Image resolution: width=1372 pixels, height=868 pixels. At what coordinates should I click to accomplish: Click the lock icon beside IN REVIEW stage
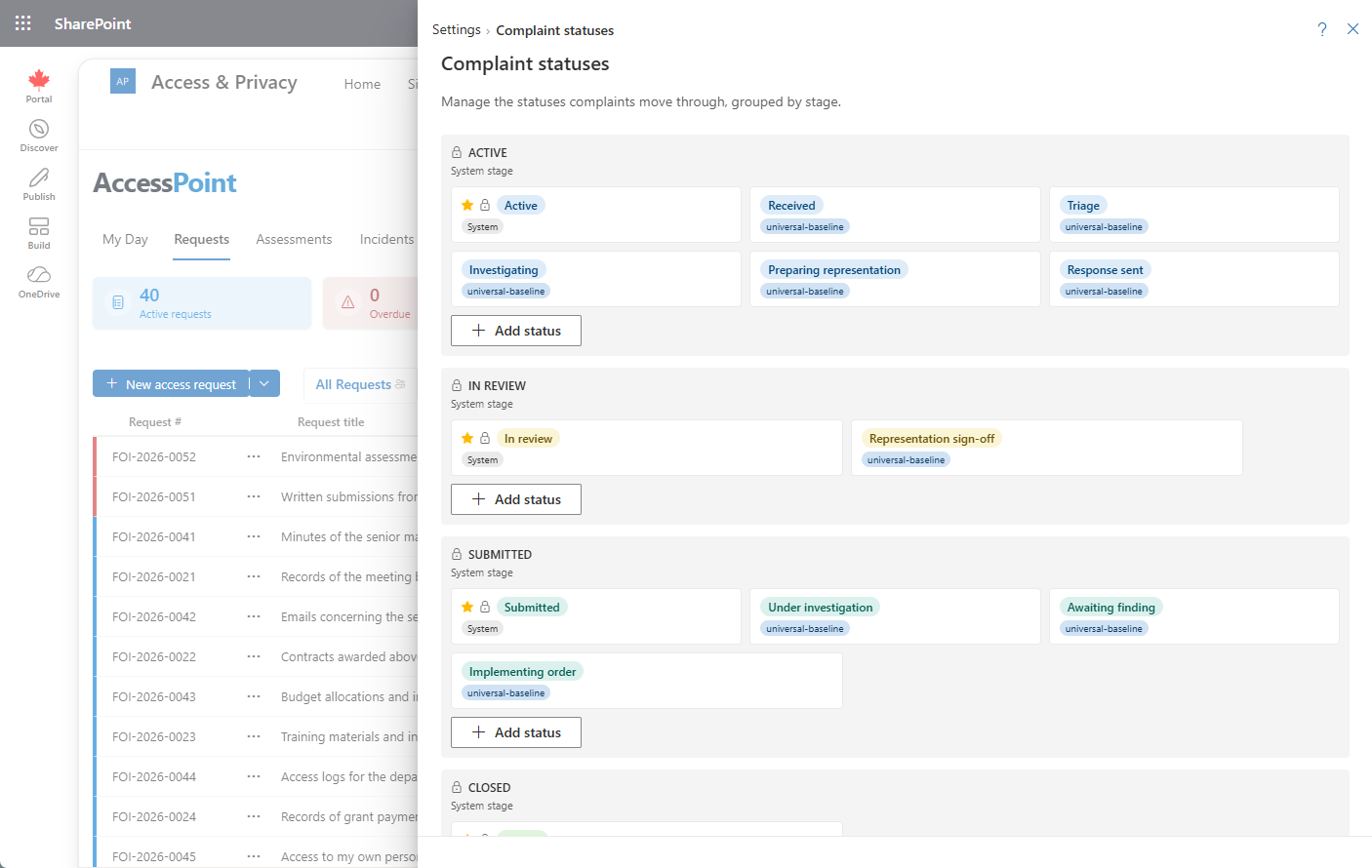[x=457, y=385]
